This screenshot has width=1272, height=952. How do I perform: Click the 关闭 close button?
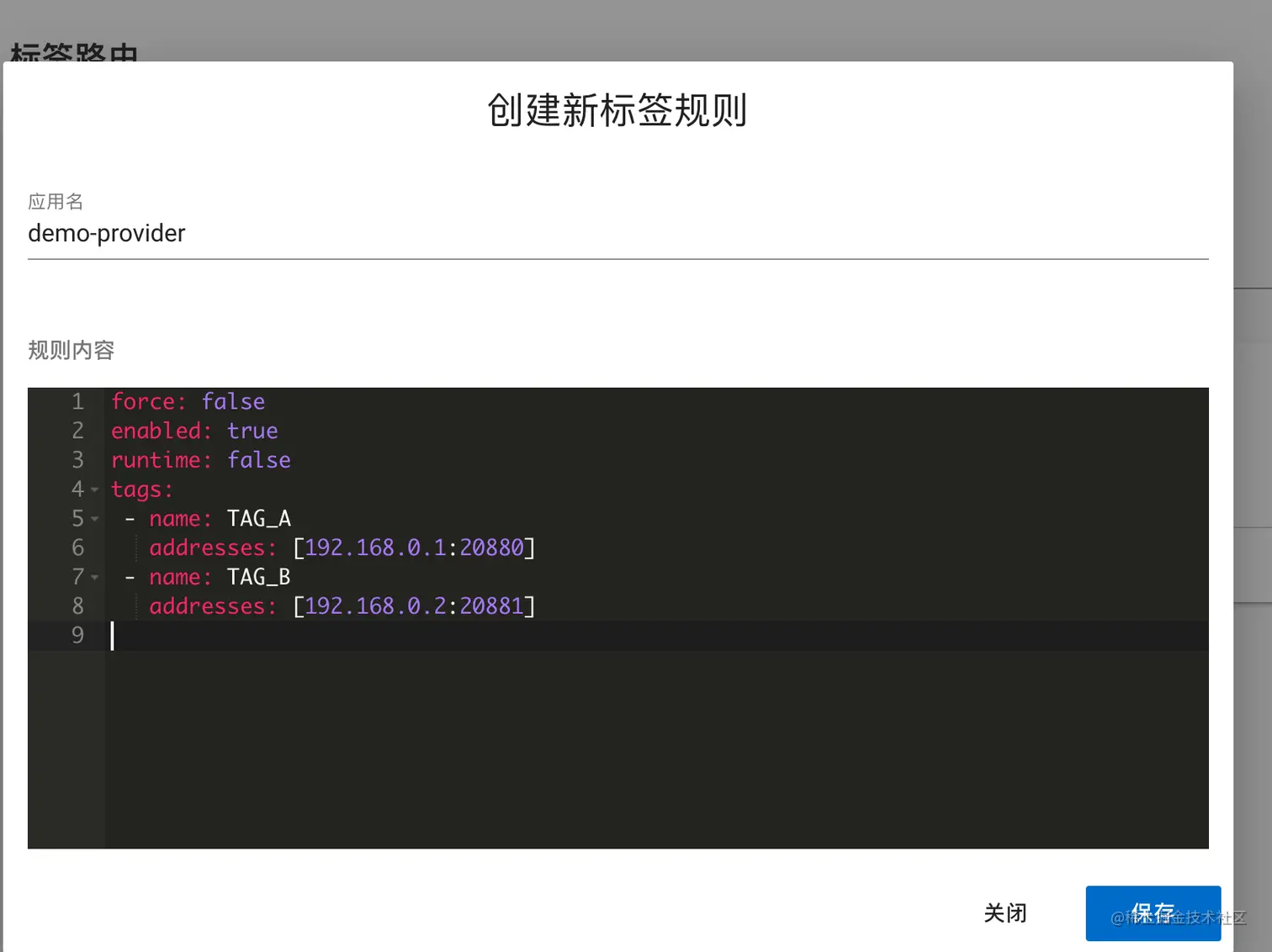(x=1005, y=912)
